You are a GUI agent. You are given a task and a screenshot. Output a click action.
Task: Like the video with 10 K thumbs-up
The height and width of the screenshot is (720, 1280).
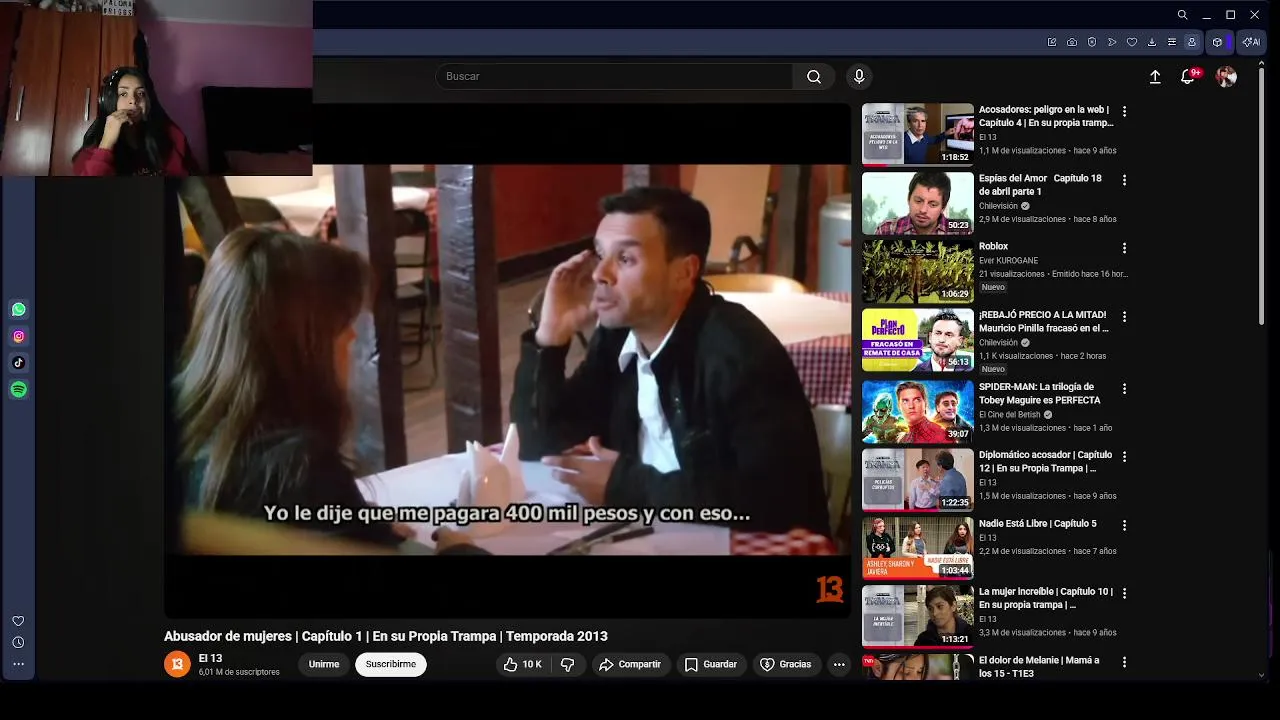pyautogui.click(x=522, y=664)
